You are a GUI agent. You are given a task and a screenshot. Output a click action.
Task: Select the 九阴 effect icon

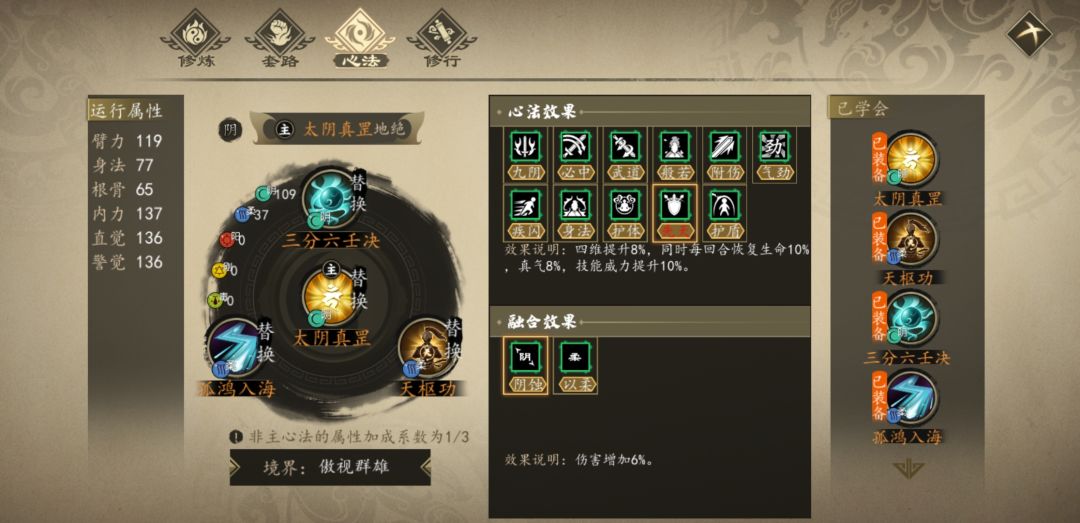tap(526, 154)
